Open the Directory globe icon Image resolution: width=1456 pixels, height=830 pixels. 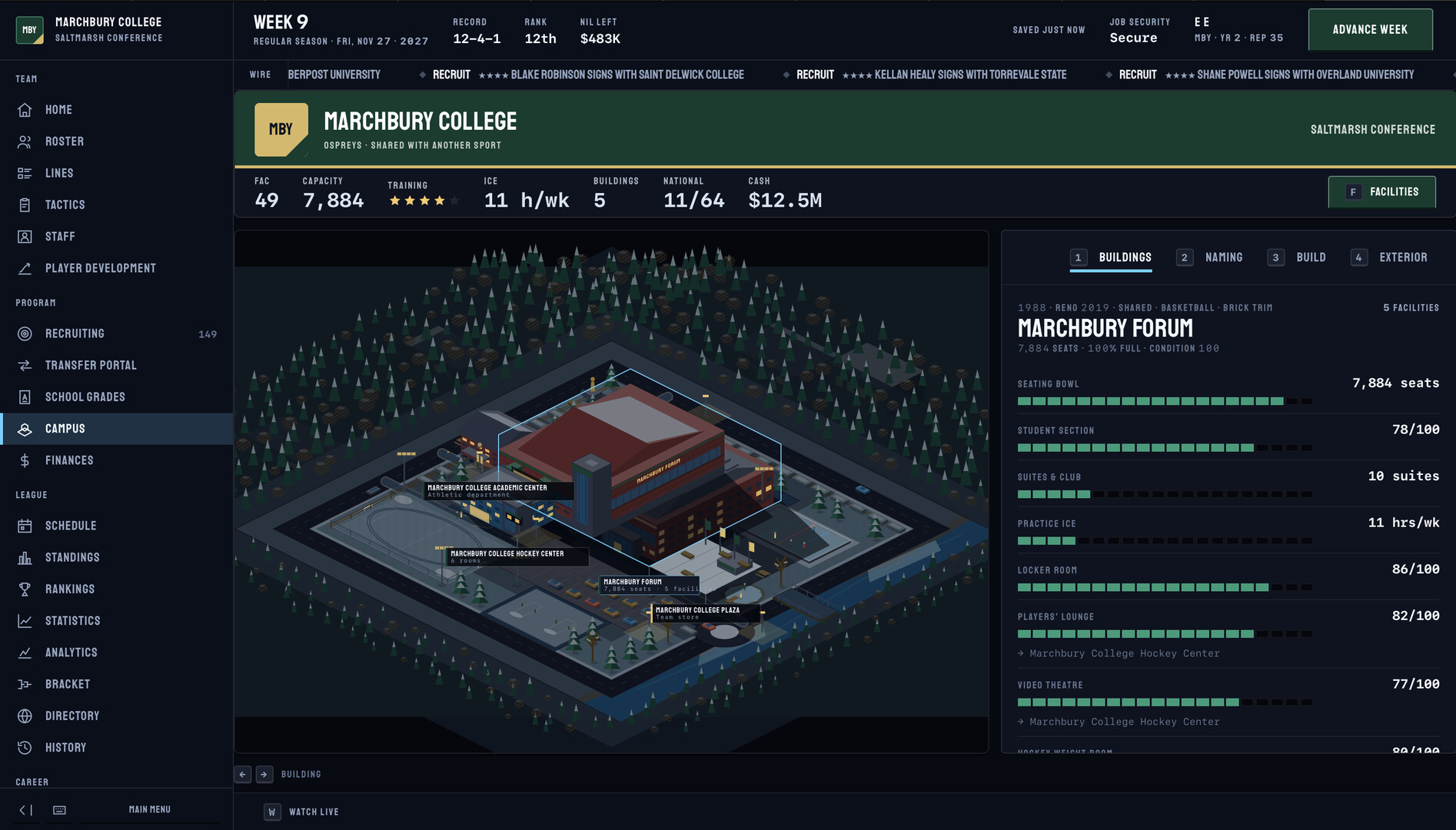click(25, 715)
